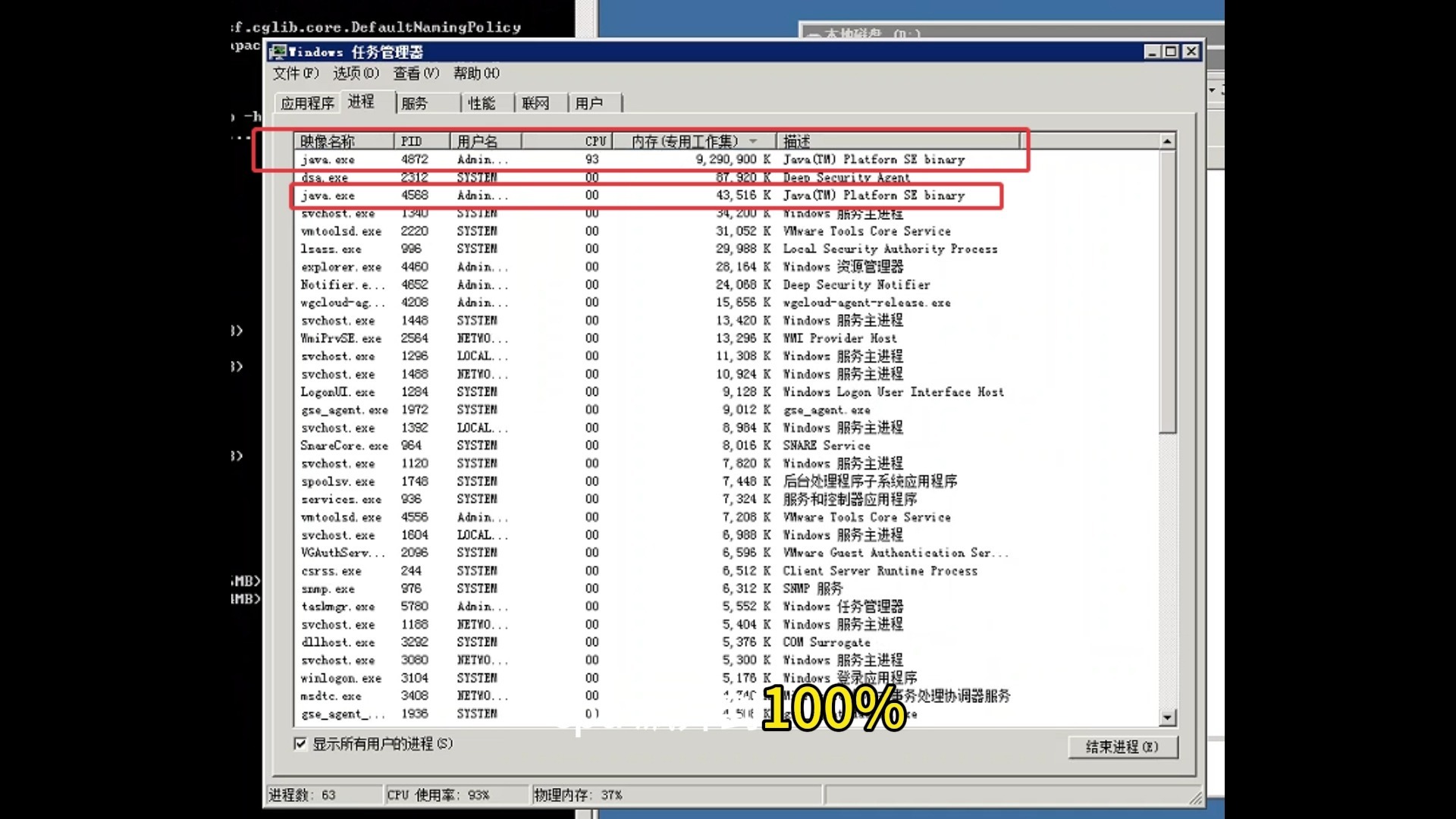
Task: Select the csrss.exe process
Action: point(658,571)
